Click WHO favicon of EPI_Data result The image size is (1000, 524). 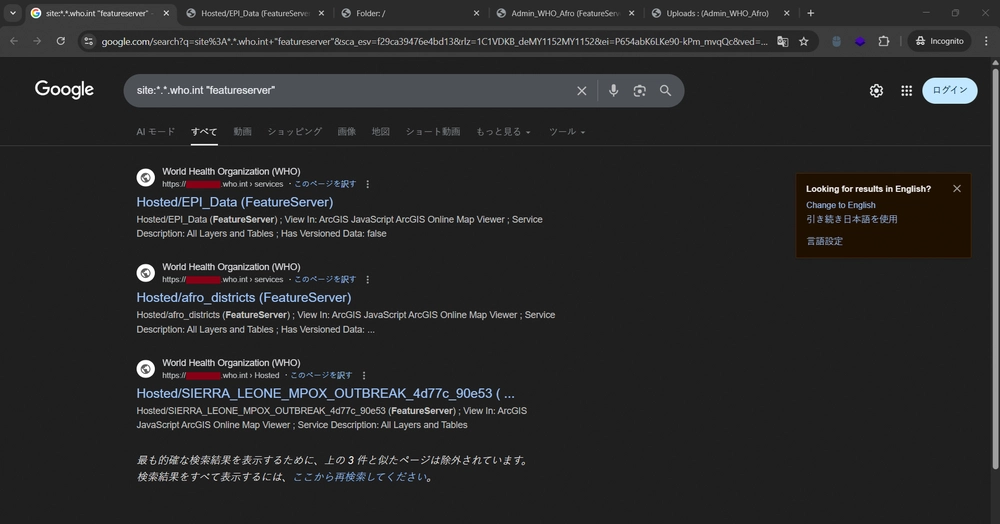[x=145, y=177]
